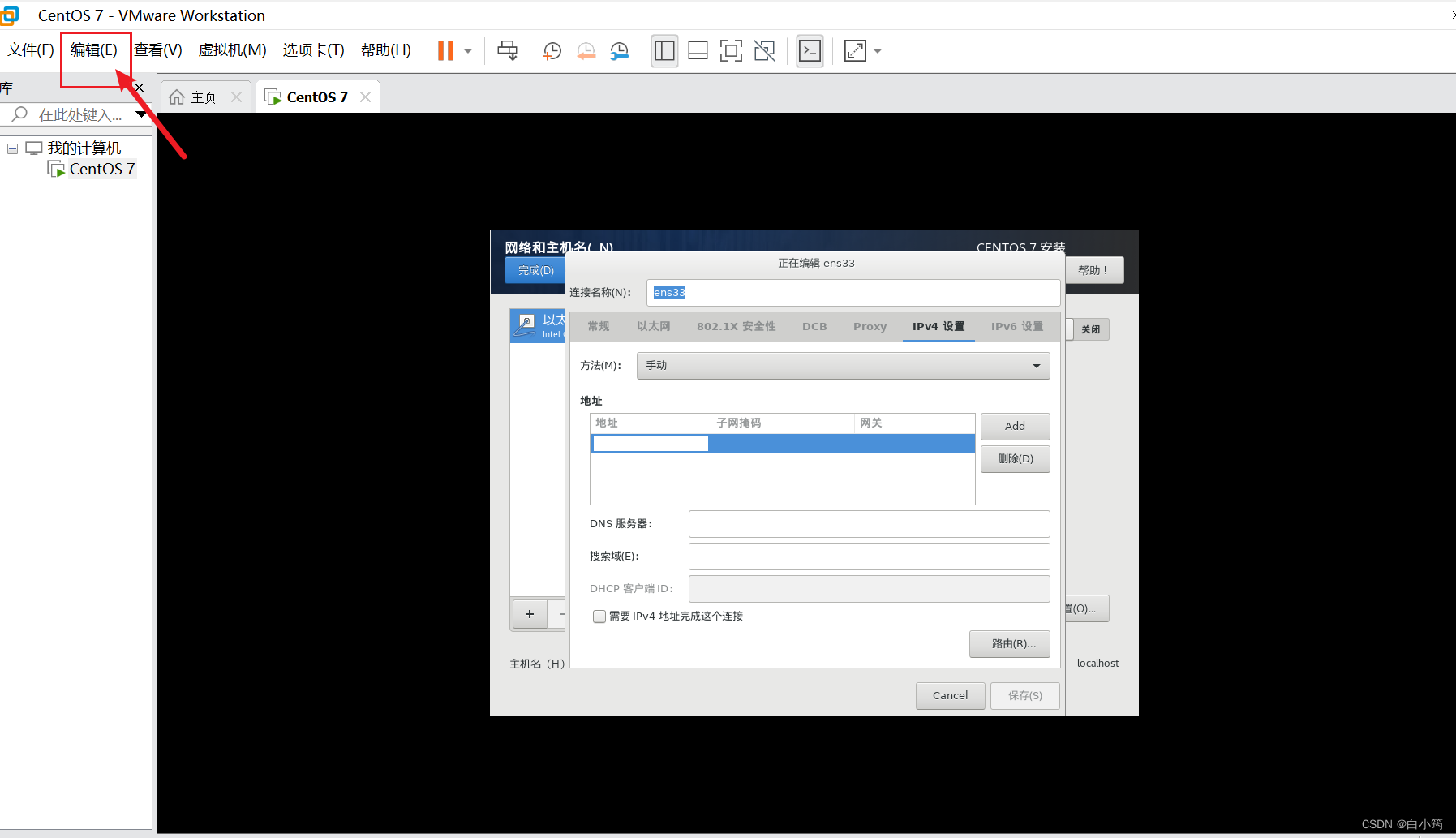The width and height of the screenshot is (1456, 838).
Task: Open the 查看(V) menu
Action: [158, 50]
